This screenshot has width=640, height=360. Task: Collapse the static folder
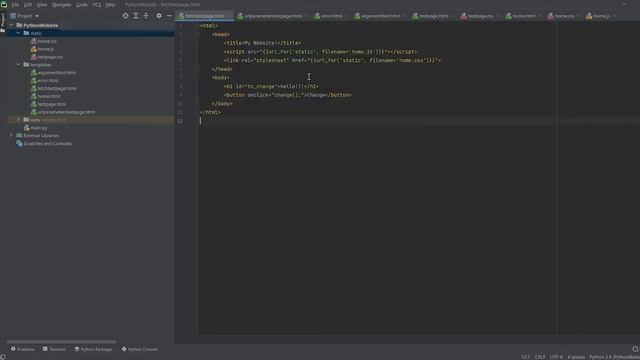18,33
